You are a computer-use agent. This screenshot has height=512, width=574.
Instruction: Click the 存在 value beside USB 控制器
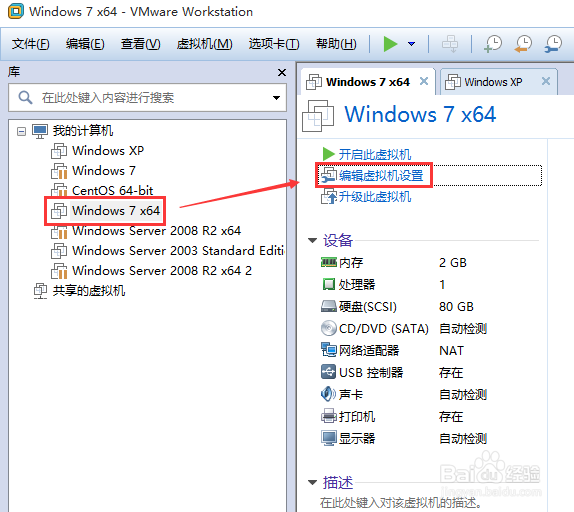pos(451,373)
